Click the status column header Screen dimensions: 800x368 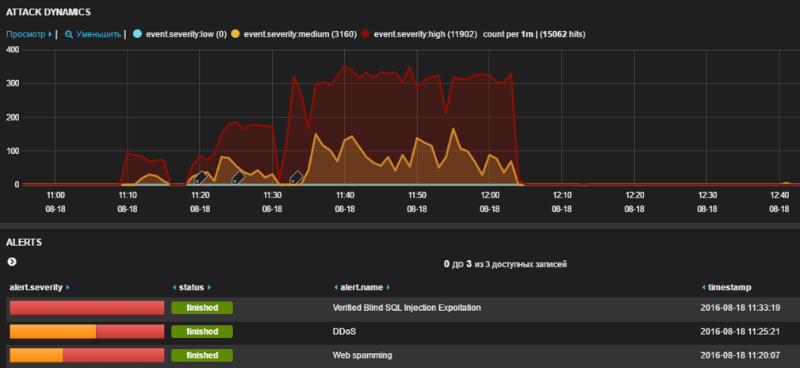191,287
